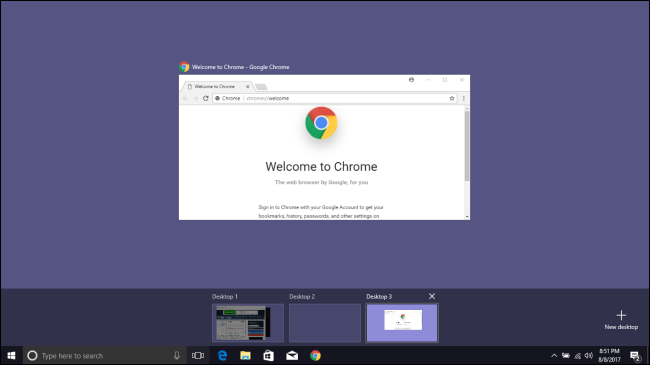Viewport: 650px width, 365px height.
Task: Activate the microphone voice search icon
Action: click(x=177, y=355)
